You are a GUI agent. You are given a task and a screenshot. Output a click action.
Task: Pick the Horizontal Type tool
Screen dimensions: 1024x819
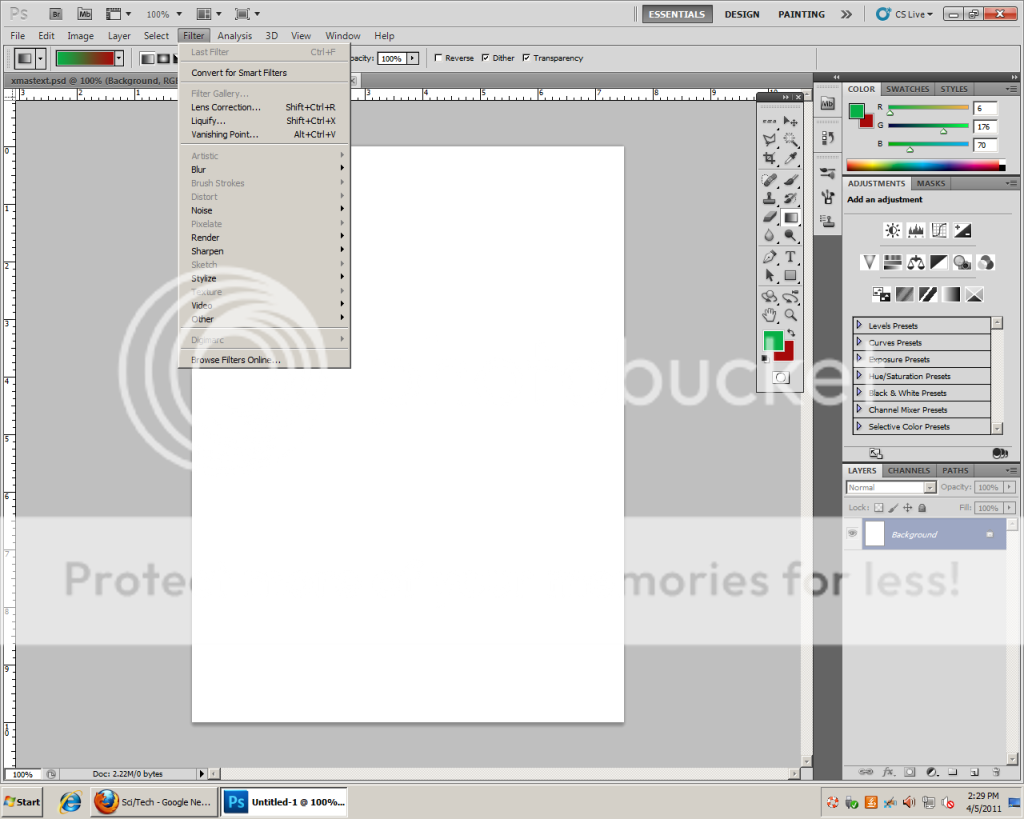[x=791, y=256]
